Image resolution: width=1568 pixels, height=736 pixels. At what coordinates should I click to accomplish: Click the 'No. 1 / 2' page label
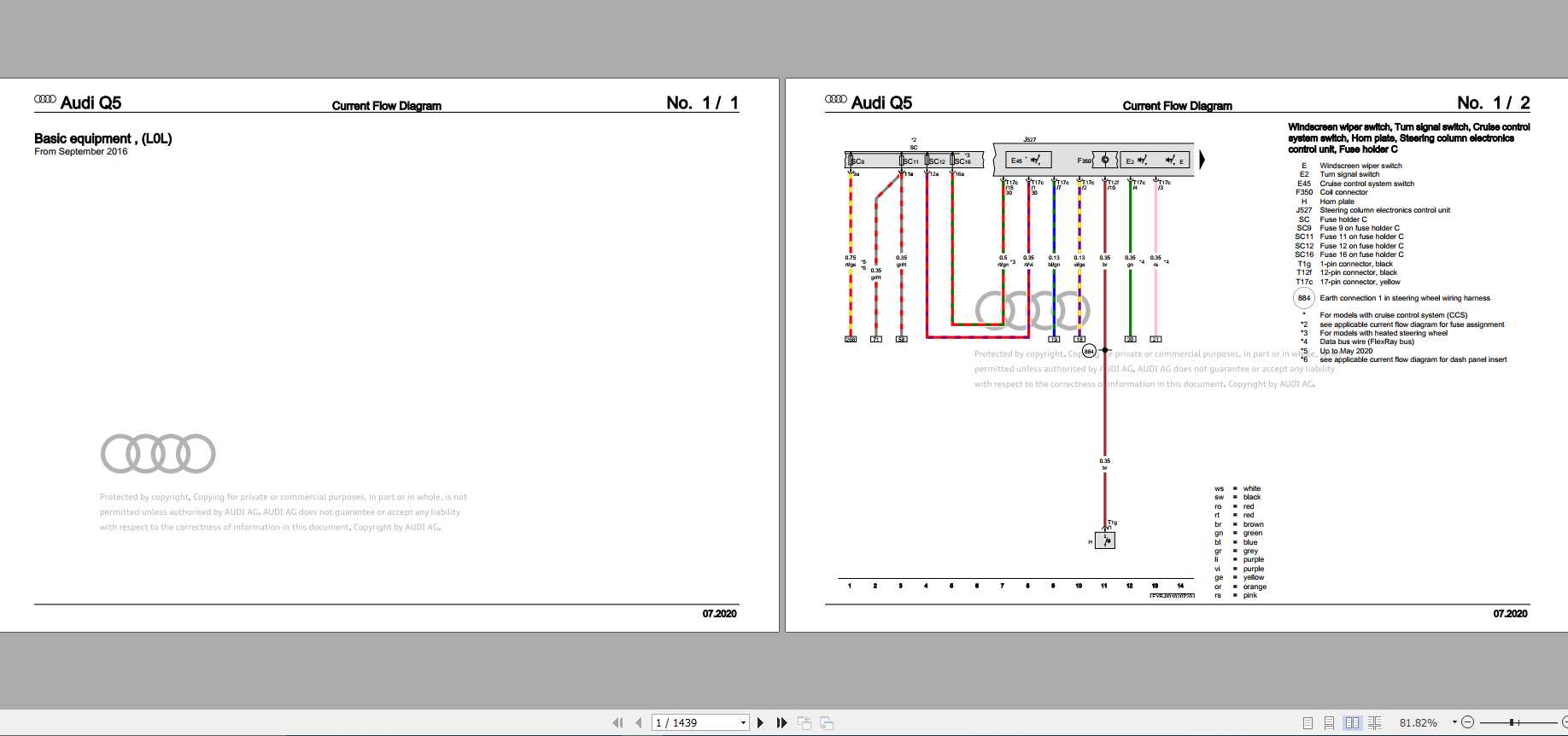click(1493, 102)
